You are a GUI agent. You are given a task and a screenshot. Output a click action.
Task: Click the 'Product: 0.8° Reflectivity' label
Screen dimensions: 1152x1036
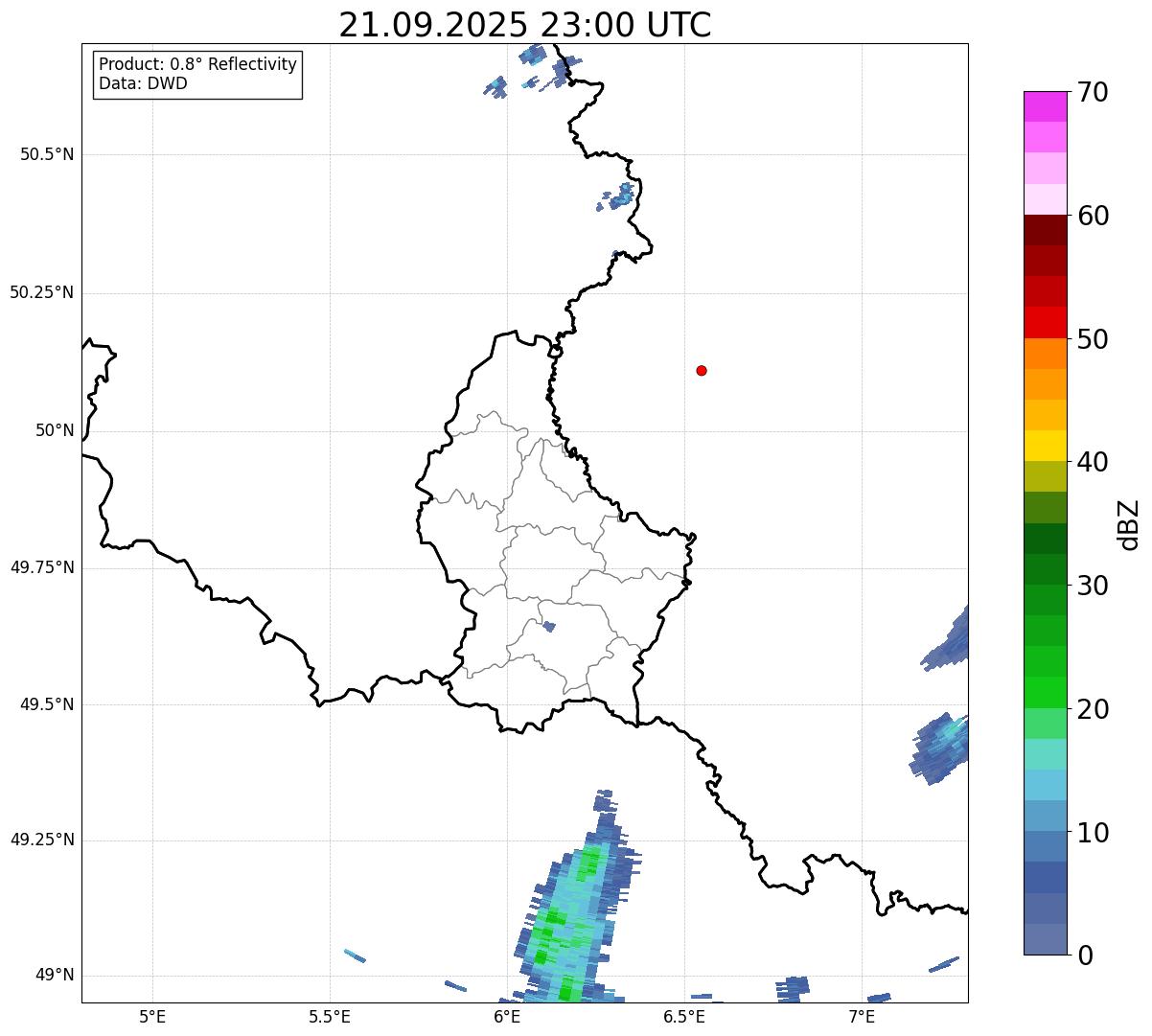pos(198,64)
